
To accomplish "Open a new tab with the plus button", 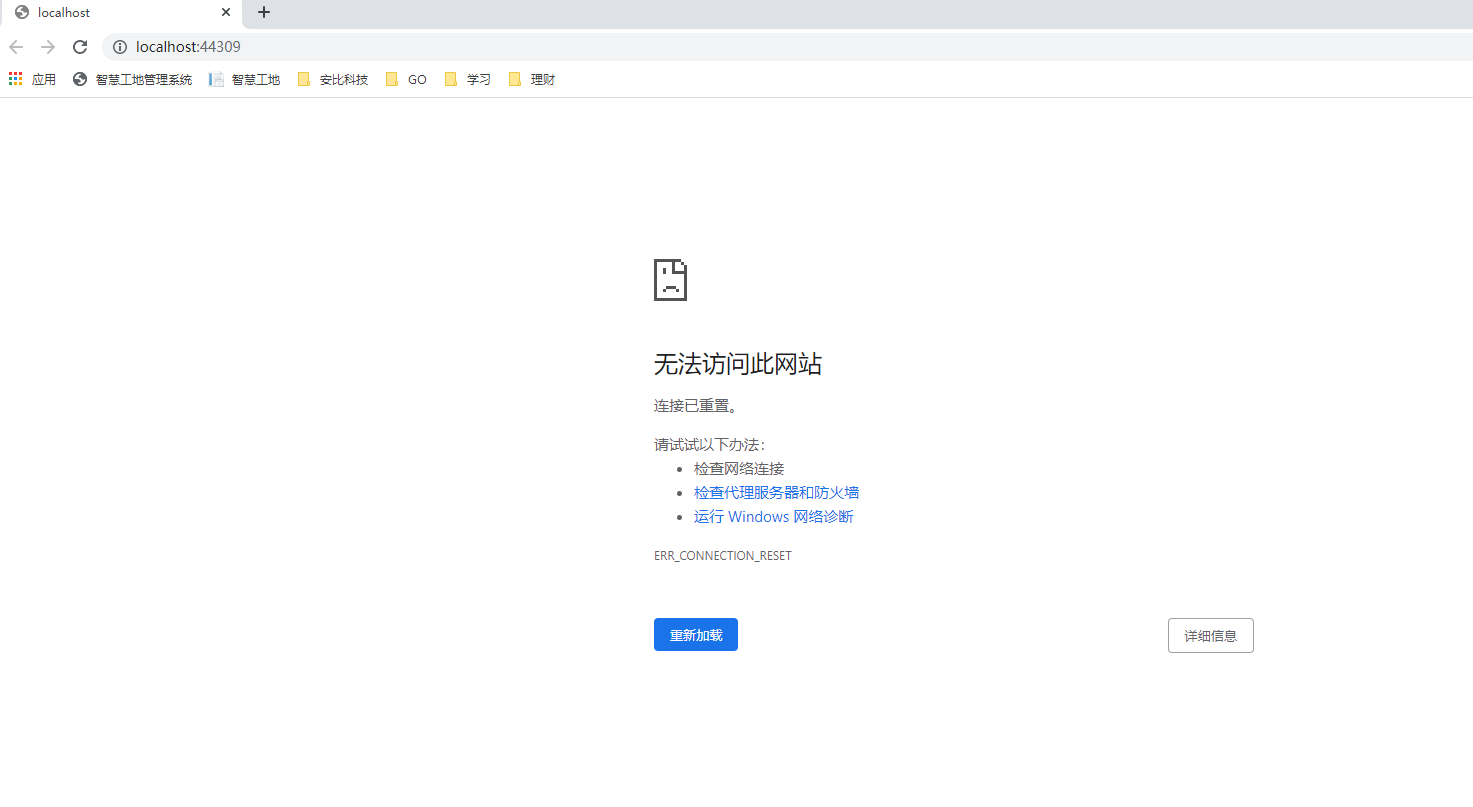I will pyautogui.click(x=263, y=12).
